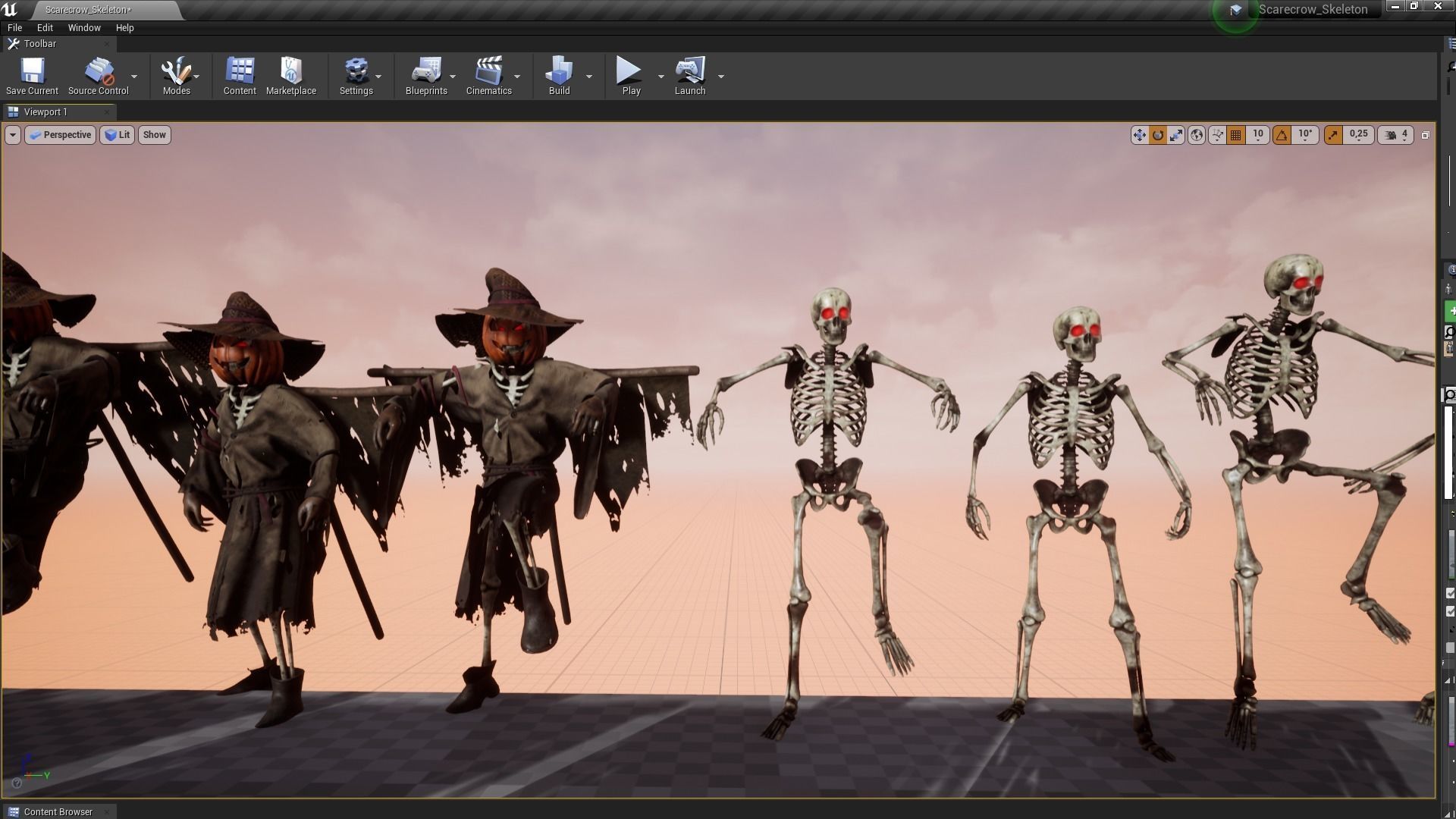Open the Modes toolbar icon
Image resolution: width=1456 pixels, height=819 pixels.
[176, 71]
